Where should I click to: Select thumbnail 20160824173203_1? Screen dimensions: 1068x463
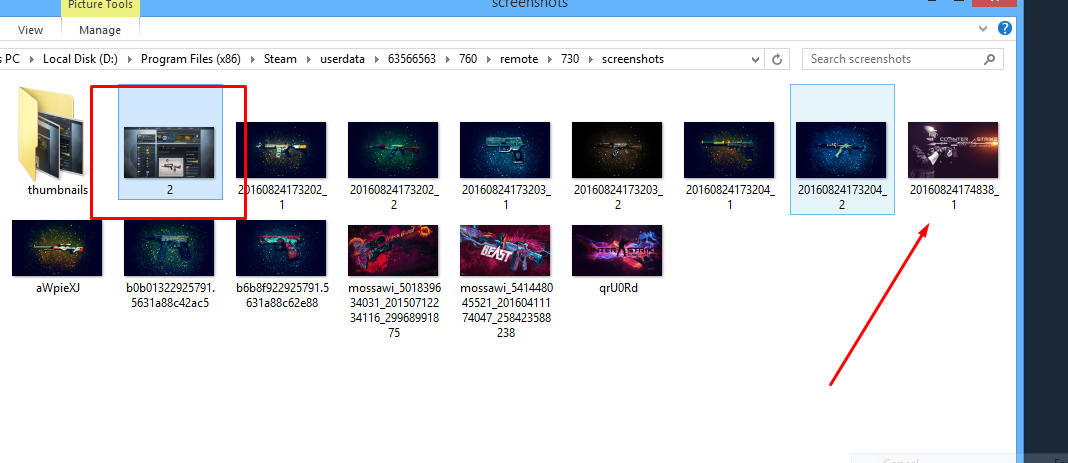[x=505, y=150]
